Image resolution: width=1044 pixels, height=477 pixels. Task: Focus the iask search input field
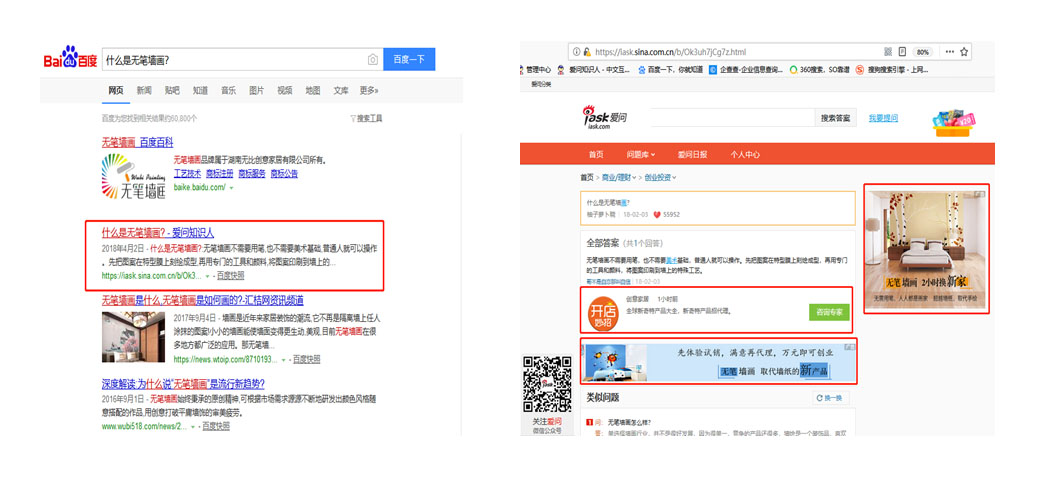click(732, 118)
